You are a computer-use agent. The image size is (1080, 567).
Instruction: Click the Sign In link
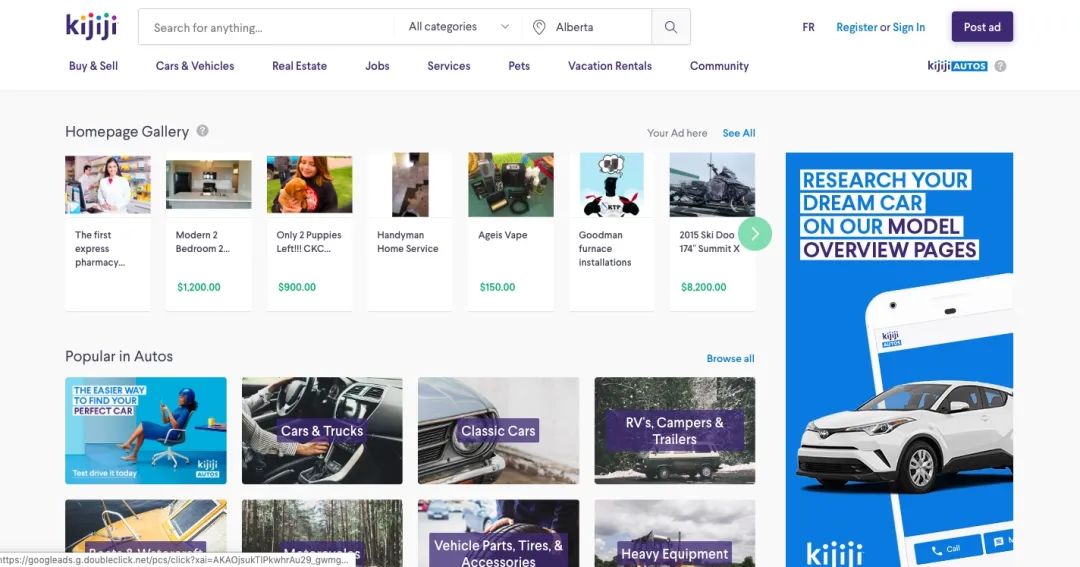pos(909,27)
